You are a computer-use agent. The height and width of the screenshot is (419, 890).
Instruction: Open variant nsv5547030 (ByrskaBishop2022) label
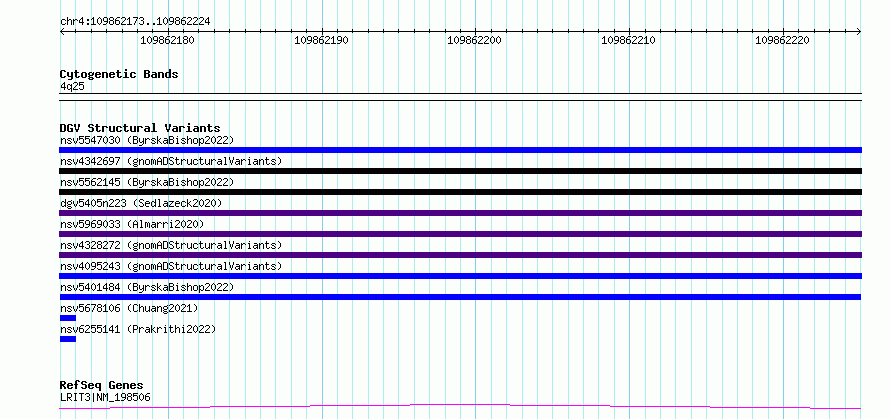point(146,140)
